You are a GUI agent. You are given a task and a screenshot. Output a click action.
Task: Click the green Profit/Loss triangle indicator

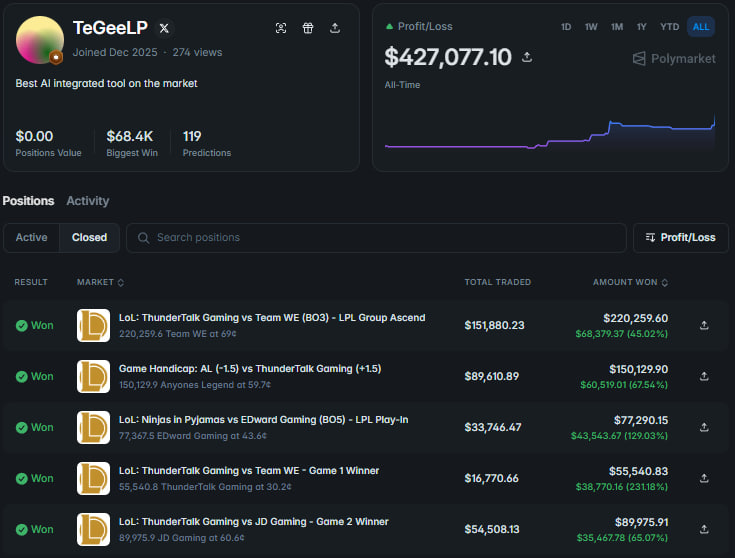(x=389, y=27)
